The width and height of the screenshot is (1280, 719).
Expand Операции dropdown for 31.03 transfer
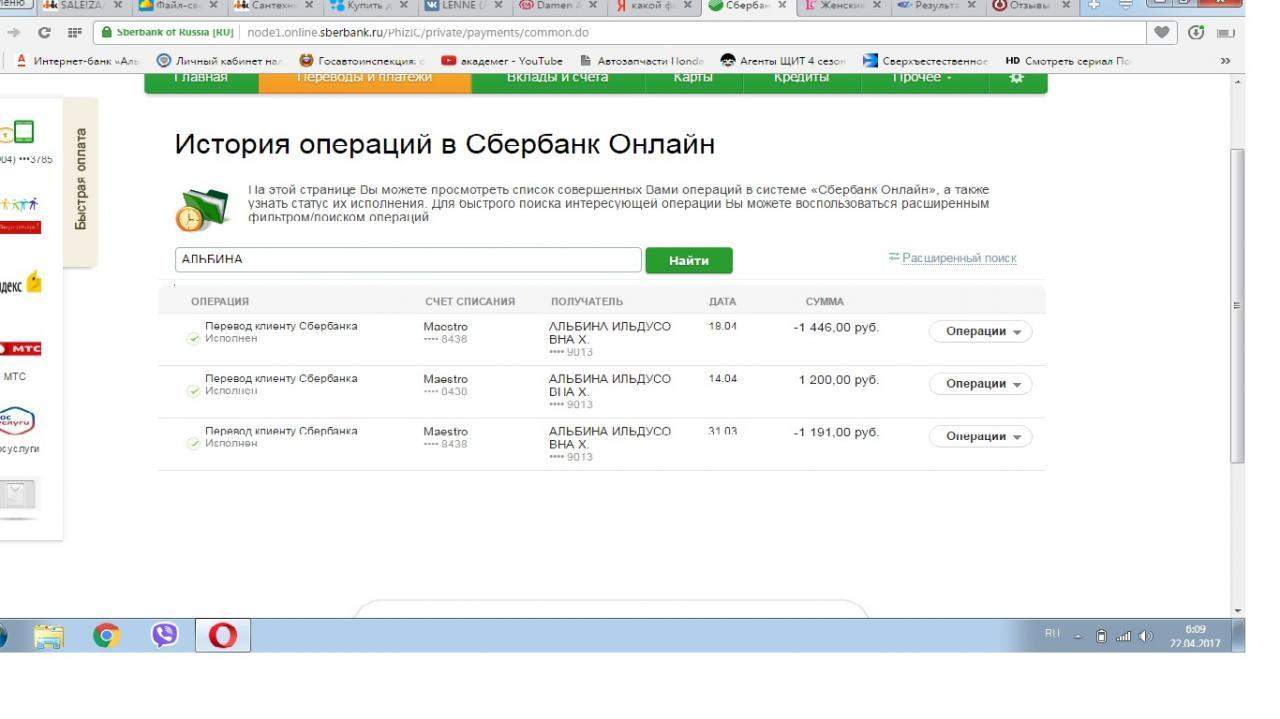981,436
